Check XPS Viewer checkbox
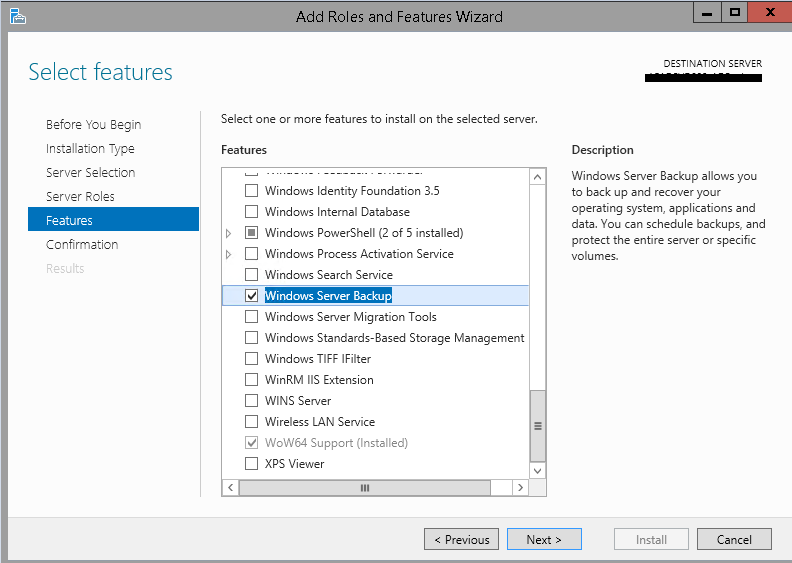Image resolution: width=792 pixels, height=563 pixels. [x=251, y=464]
